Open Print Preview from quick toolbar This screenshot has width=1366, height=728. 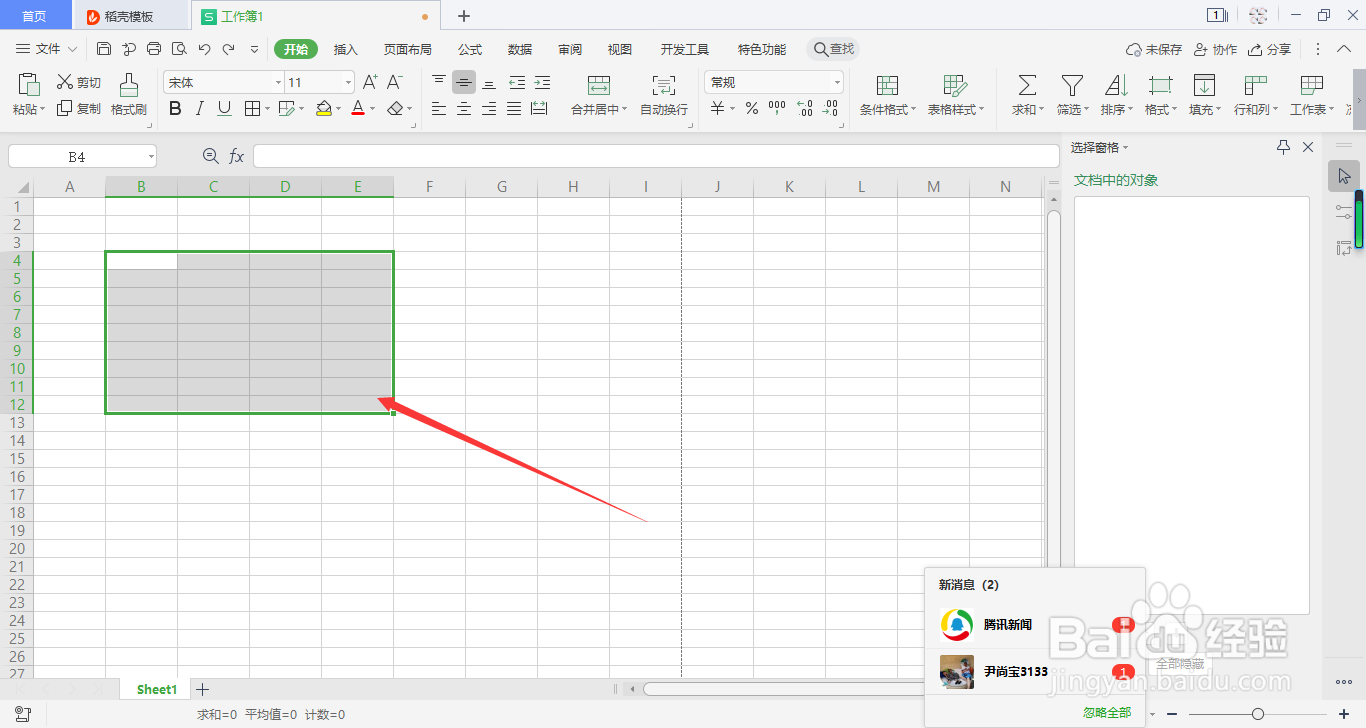179,49
